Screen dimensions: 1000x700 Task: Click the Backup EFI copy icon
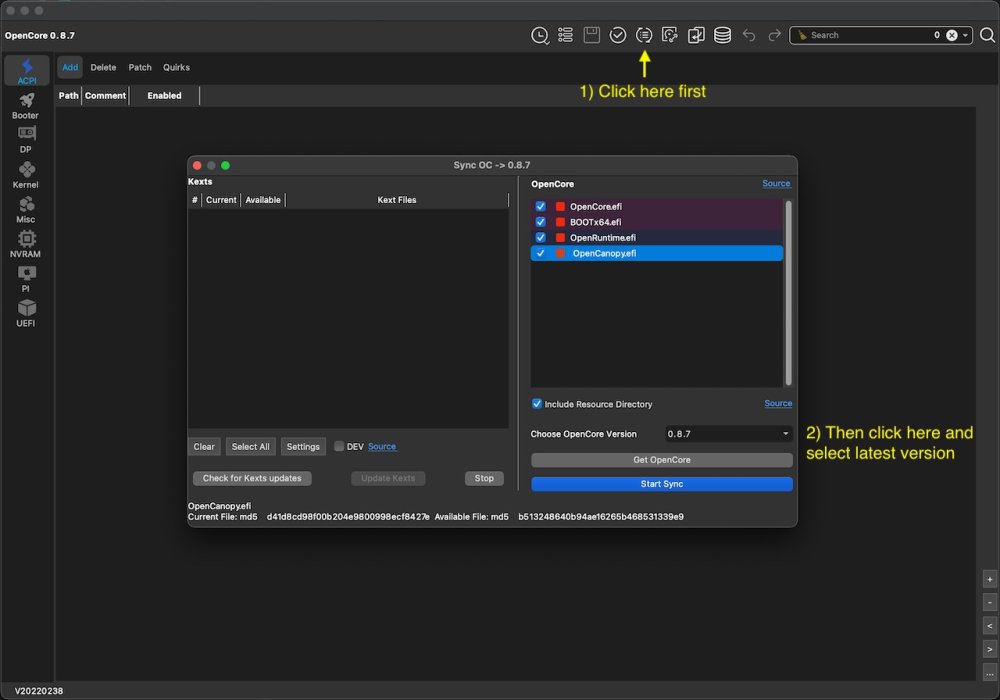(696, 35)
